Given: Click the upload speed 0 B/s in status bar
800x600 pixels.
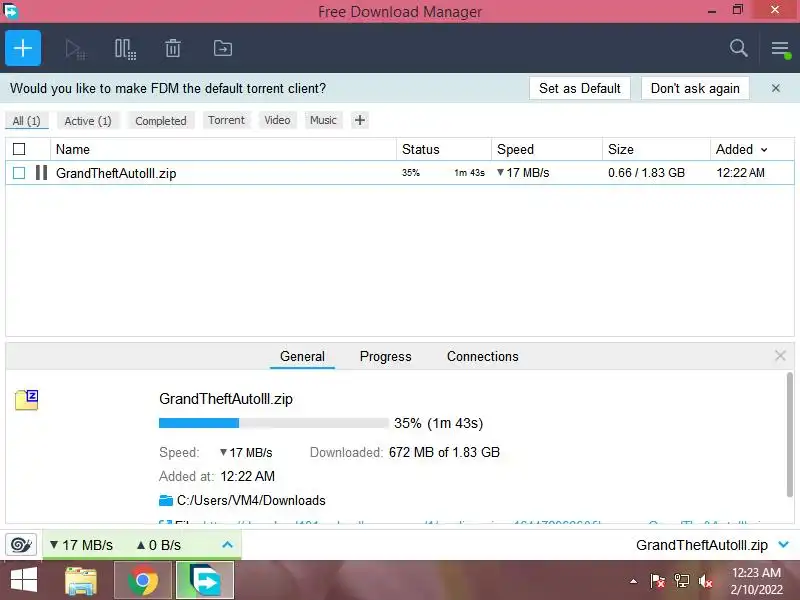Looking at the screenshot, I should click(x=159, y=545).
